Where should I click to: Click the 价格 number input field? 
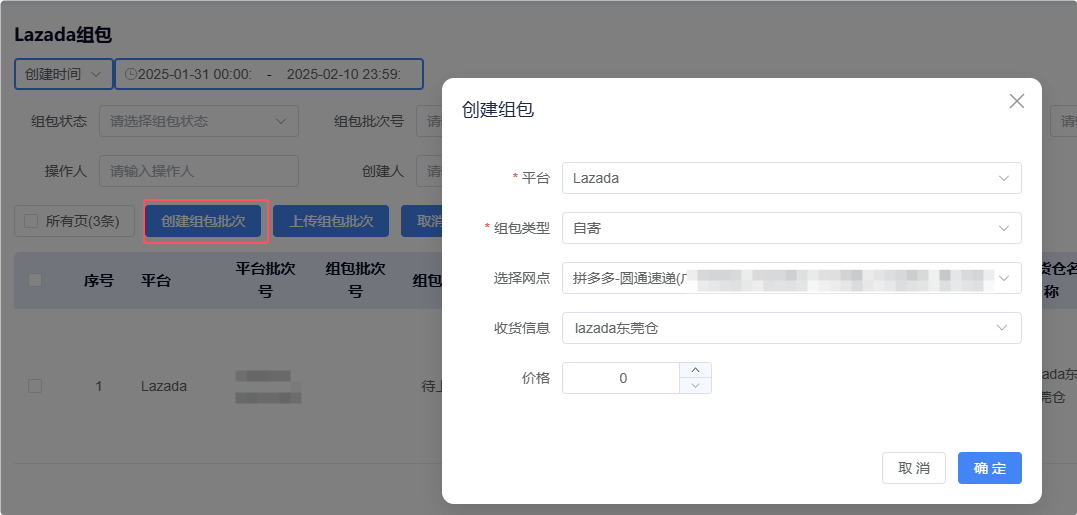[x=622, y=378]
